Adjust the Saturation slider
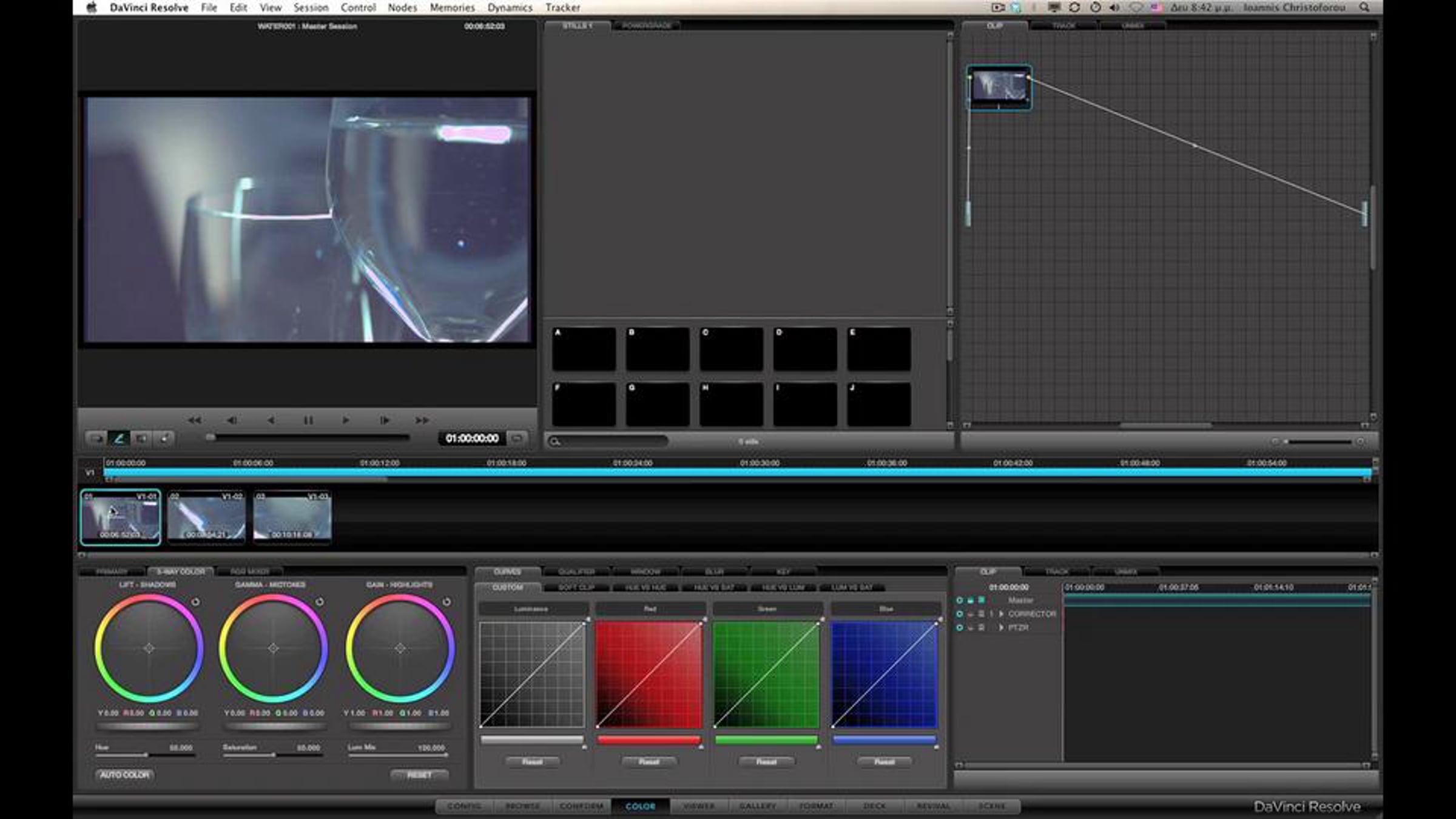 click(x=273, y=755)
